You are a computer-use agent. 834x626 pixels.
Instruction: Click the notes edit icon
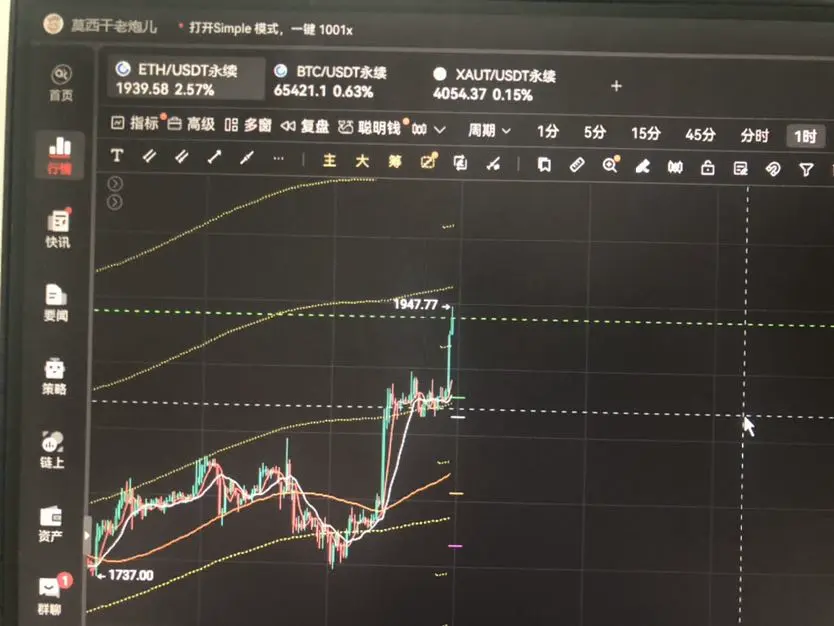(740, 169)
